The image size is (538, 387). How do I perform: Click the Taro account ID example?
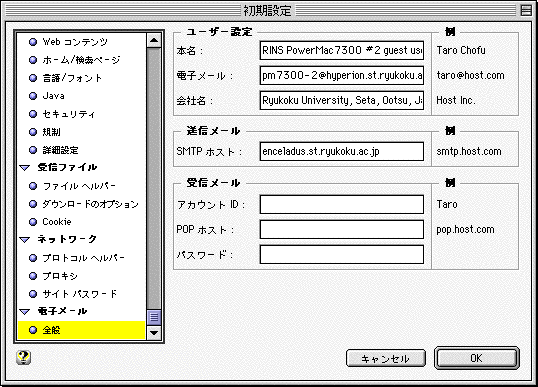(x=447, y=204)
